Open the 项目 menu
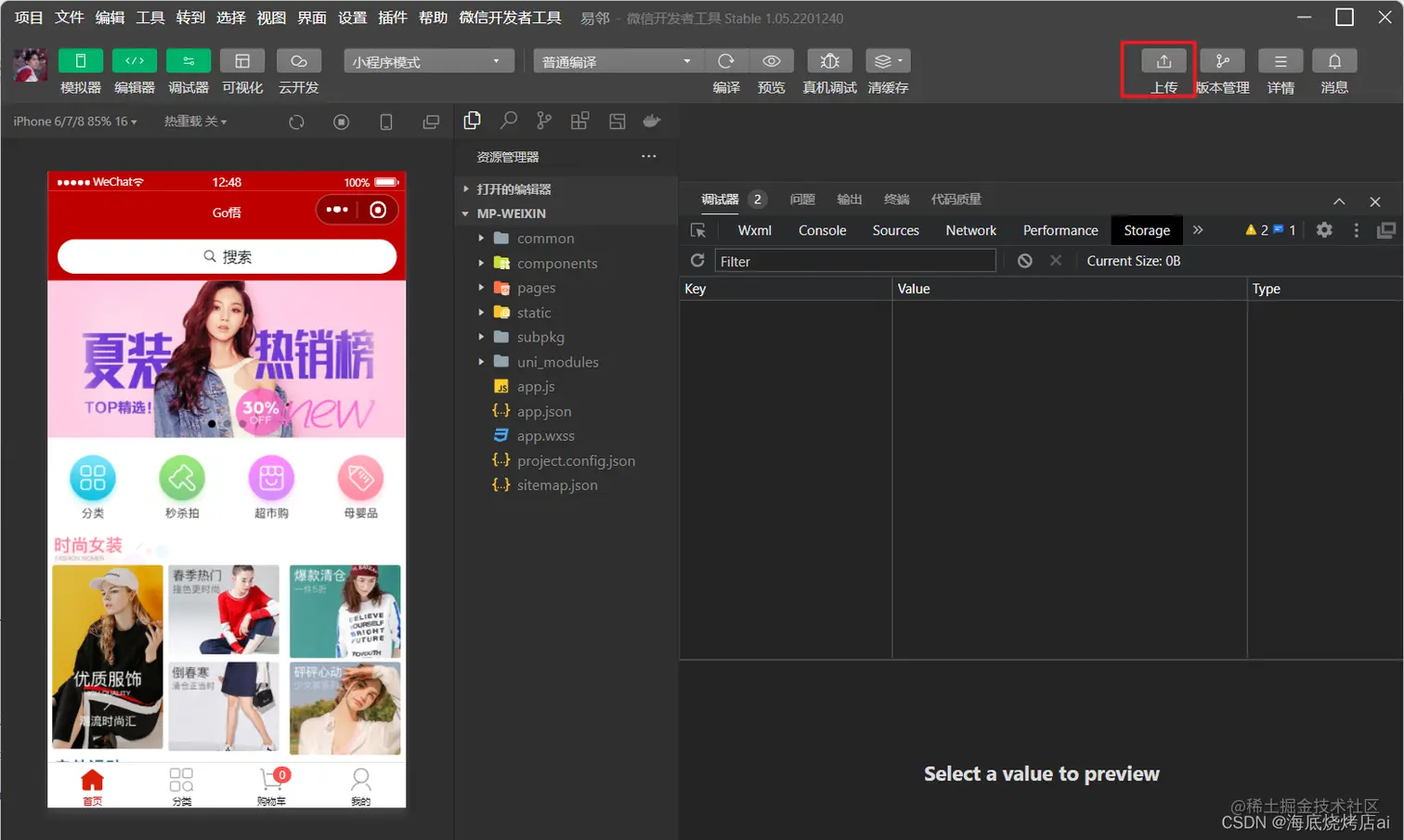 pyautogui.click(x=29, y=18)
